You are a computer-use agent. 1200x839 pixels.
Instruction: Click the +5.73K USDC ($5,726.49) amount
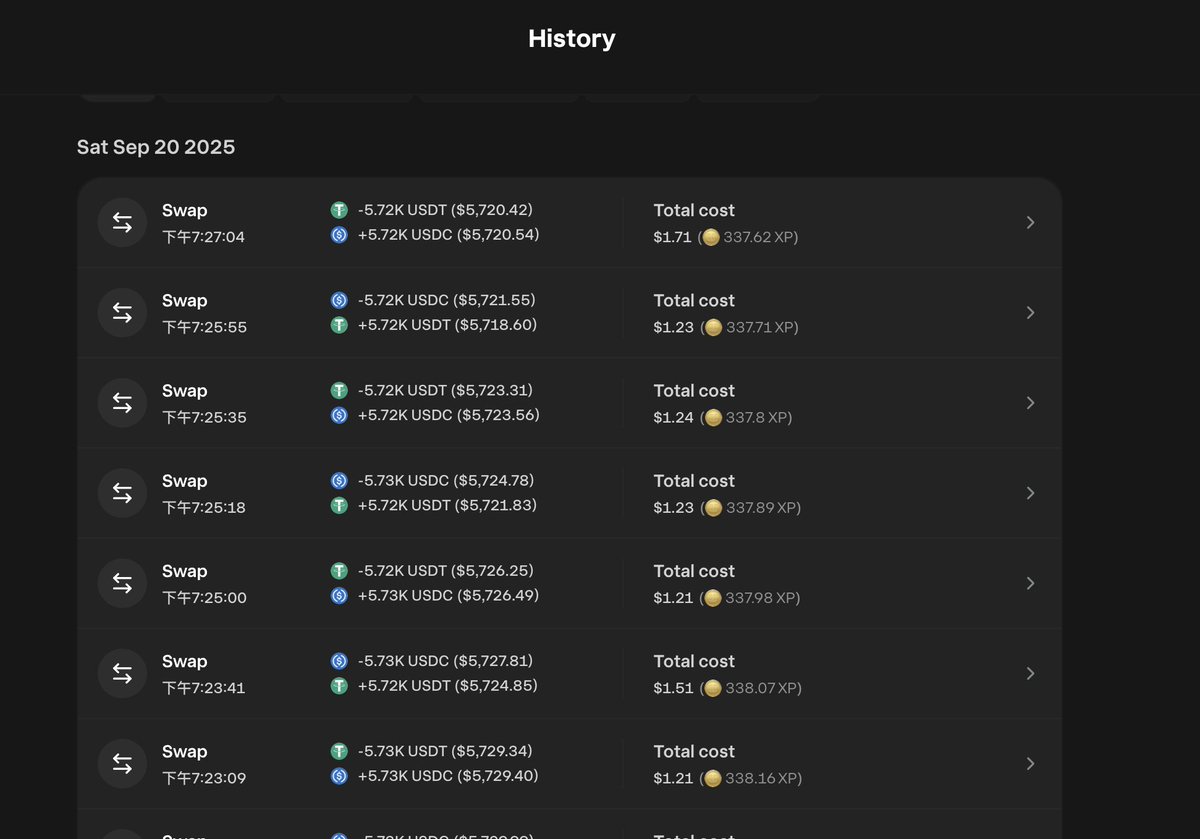click(449, 596)
